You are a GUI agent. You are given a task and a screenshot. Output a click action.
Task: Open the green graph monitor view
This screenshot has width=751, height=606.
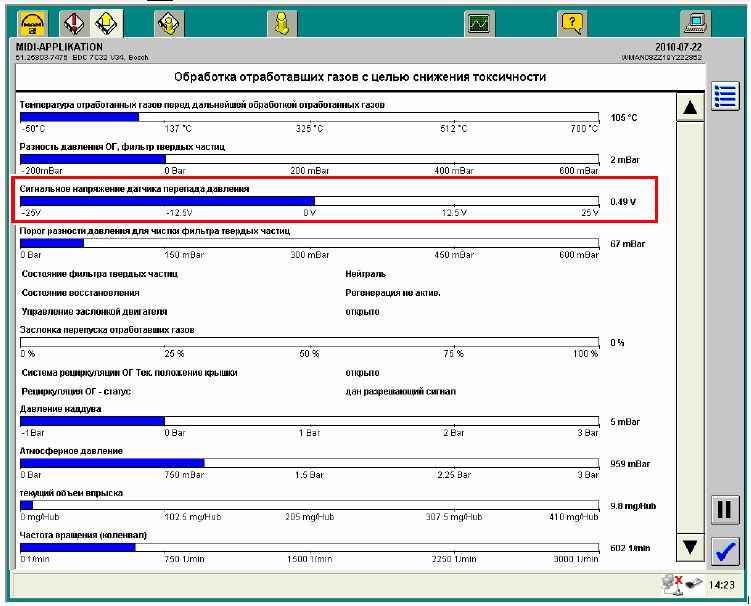tap(480, 22)
